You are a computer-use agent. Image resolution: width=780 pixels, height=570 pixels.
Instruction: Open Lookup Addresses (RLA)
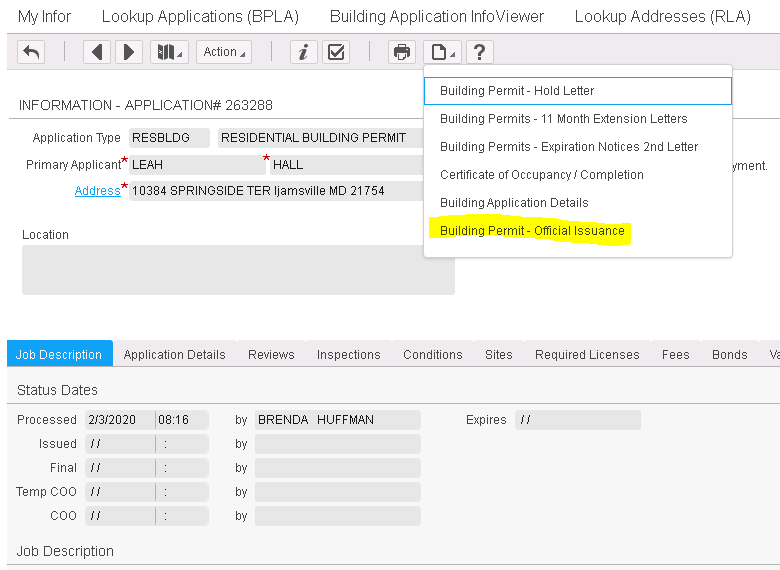663,16
